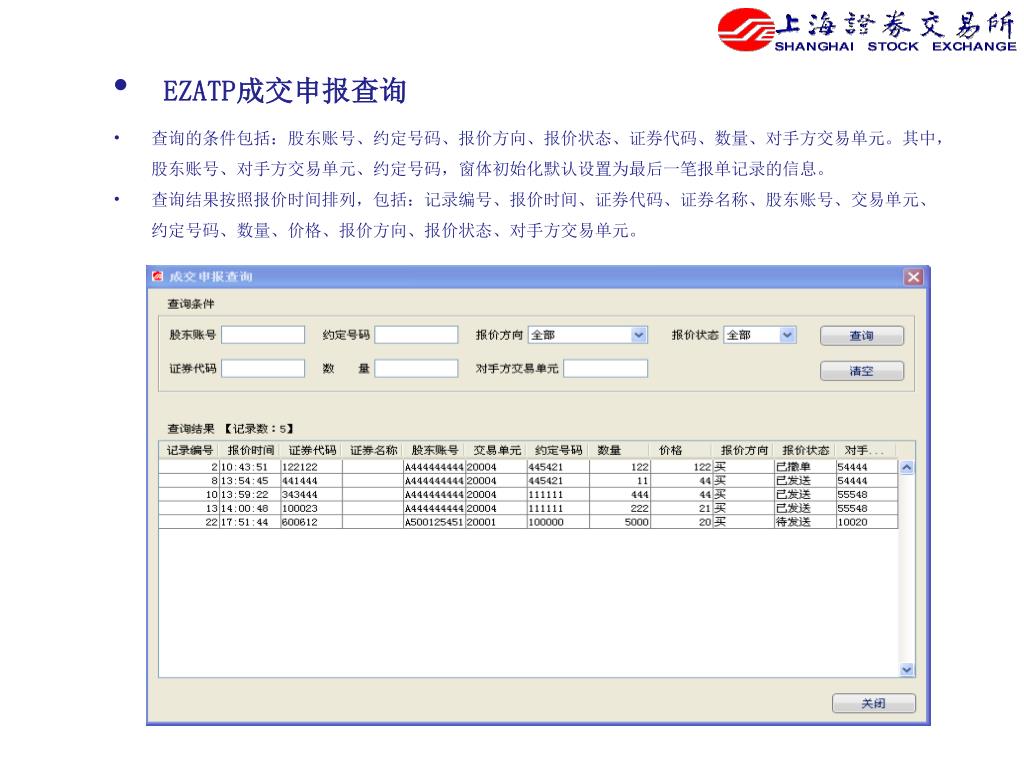This screenshot has height=768, width=1024.
Task: Sort by 记录编号 column header
Action: pyautogui.click(x=189, y=451)
